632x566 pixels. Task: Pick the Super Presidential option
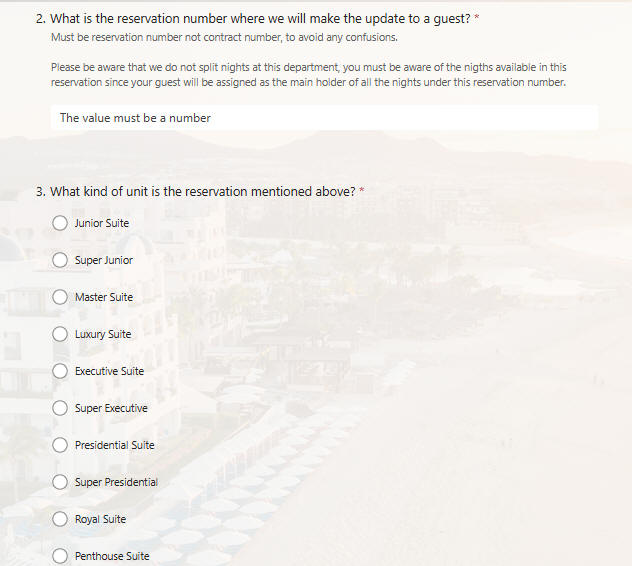(60, 482)
